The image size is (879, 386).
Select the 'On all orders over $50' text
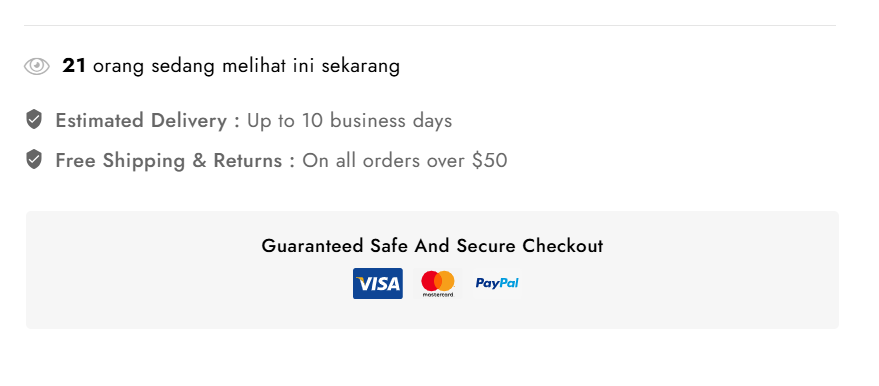pos(405,161)
